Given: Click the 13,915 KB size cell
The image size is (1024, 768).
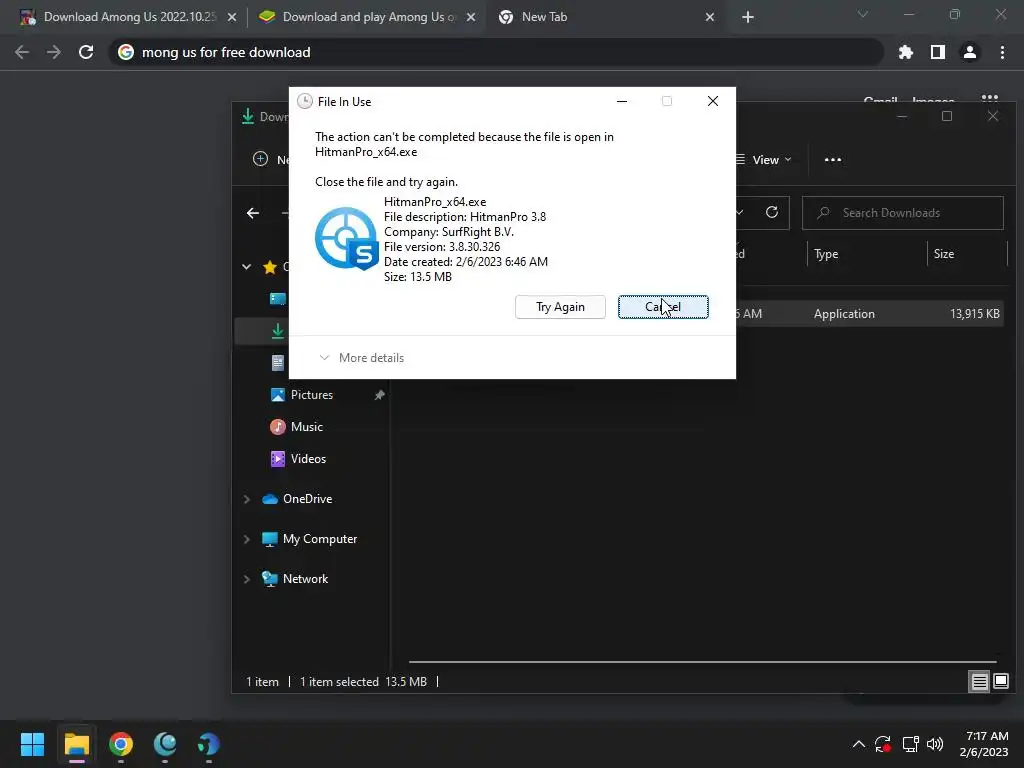Looking at the screenshot, I should click(x=974, y=314).
